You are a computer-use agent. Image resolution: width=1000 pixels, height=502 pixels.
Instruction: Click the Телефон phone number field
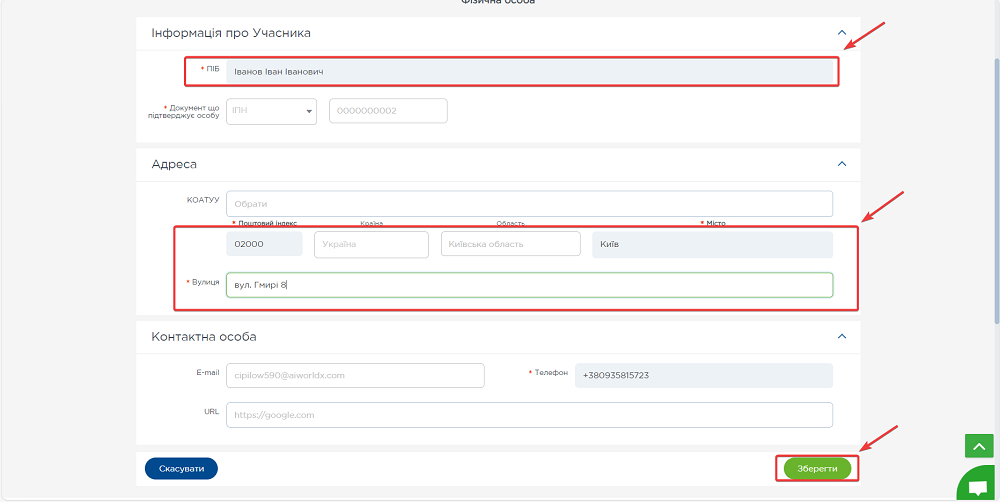[703, 375]
